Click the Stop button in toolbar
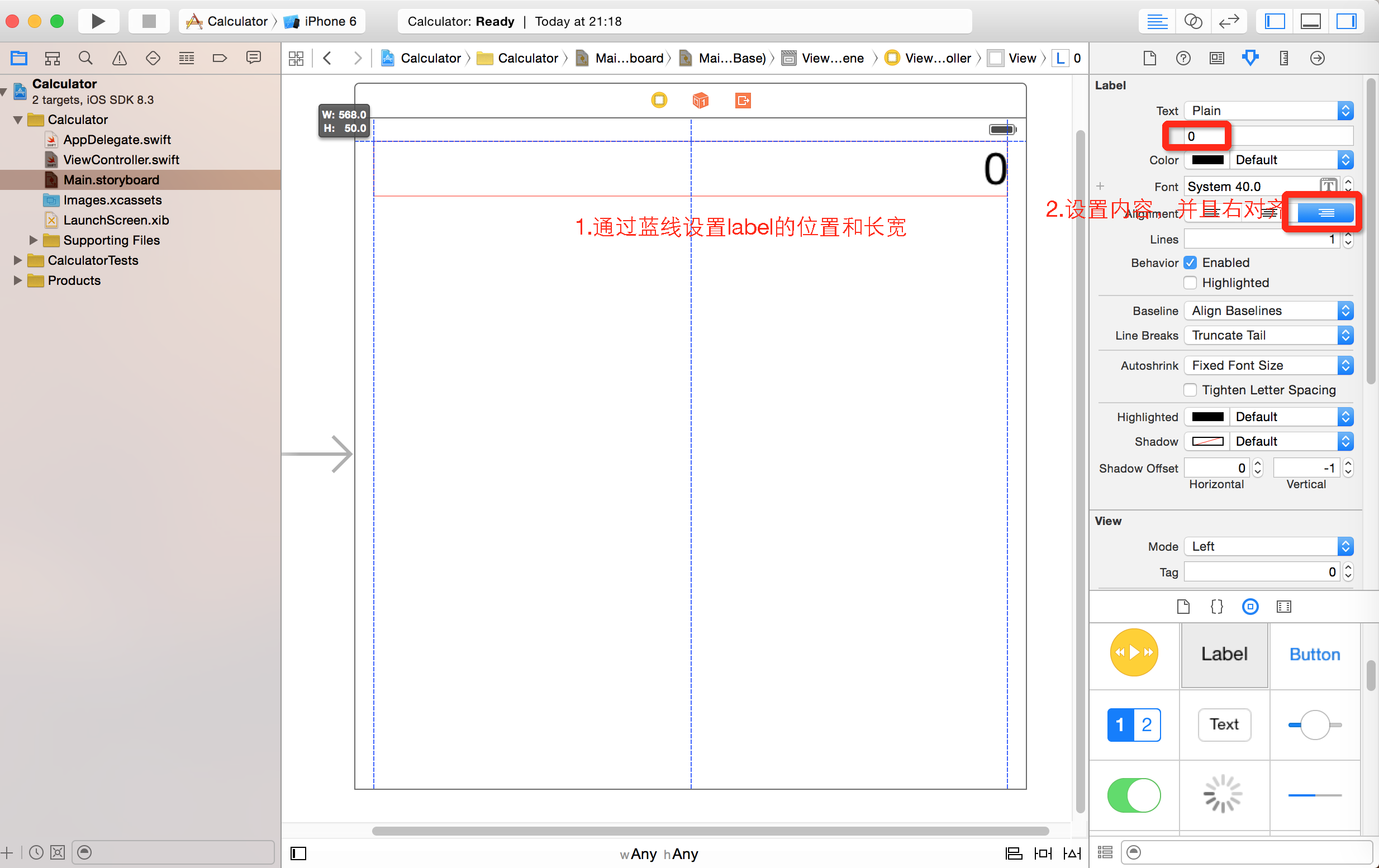 point(149,21)
